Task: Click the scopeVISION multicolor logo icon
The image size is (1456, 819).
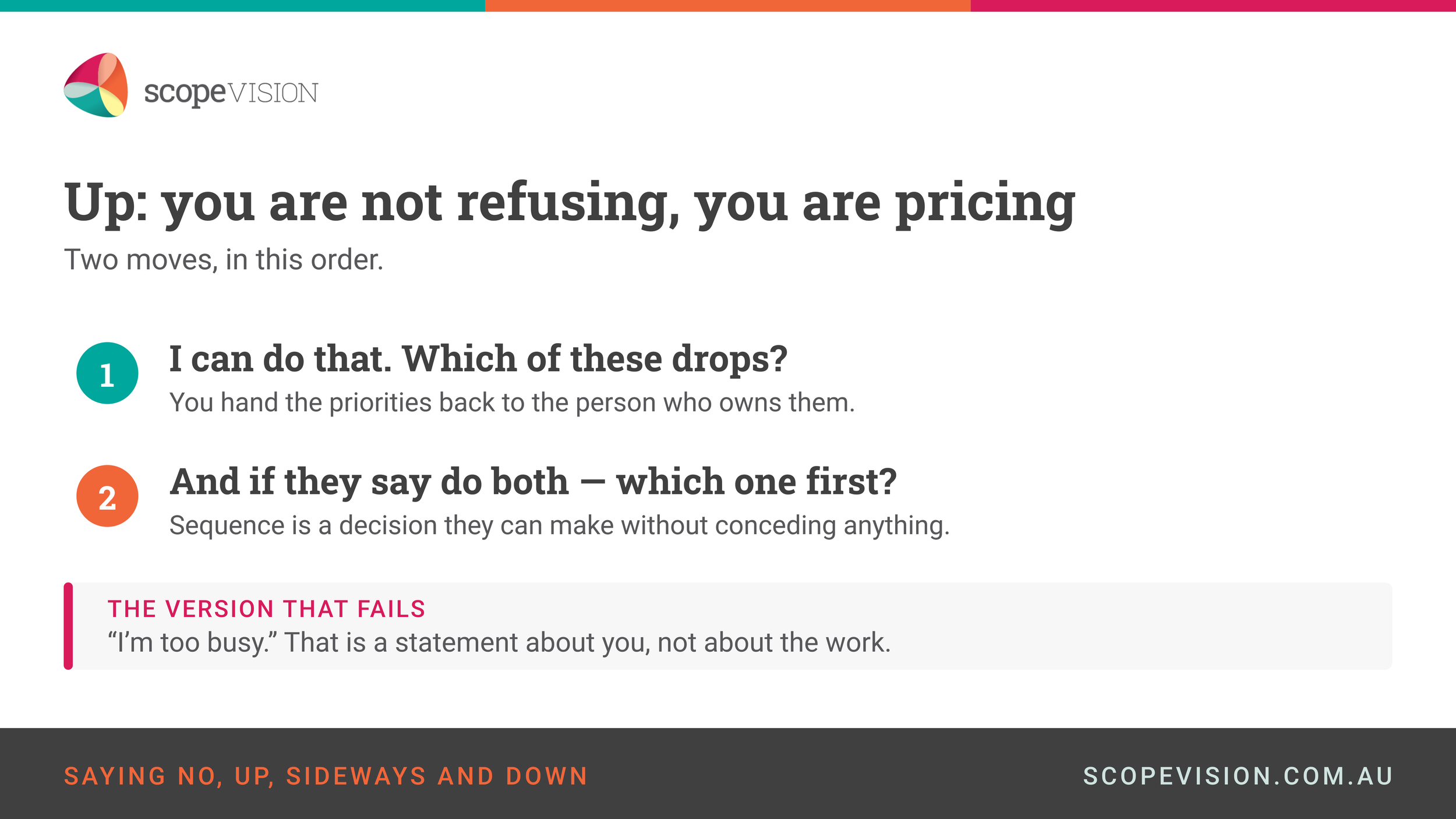Action: pos(96,85)
